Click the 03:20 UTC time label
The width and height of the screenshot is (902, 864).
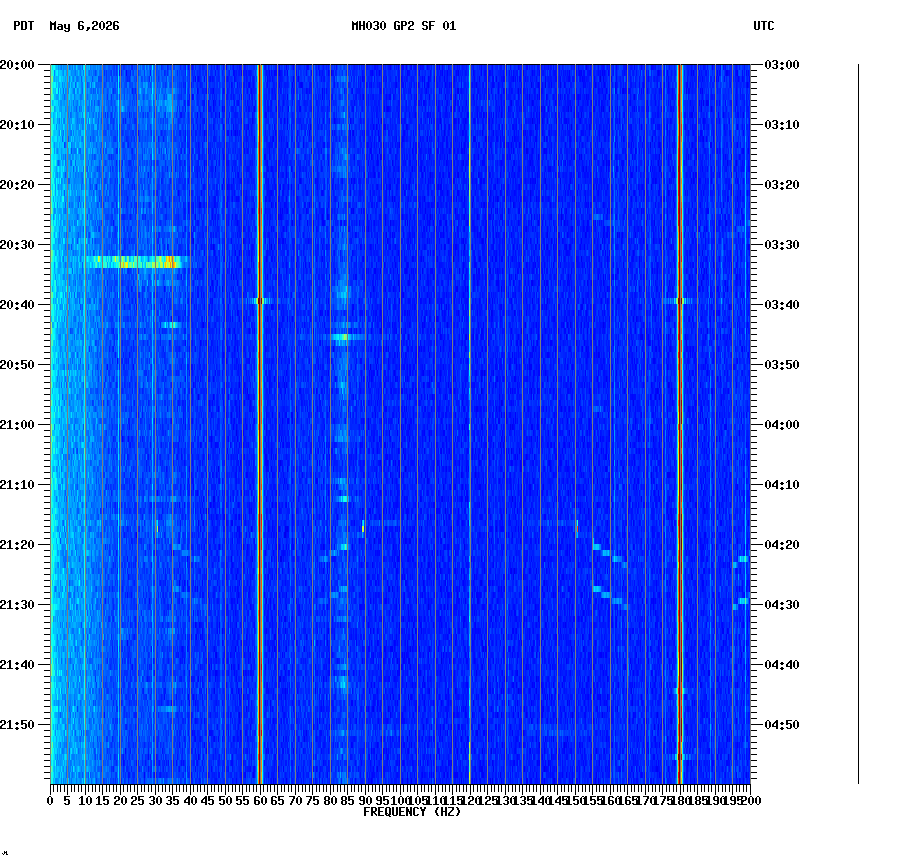coord(782,185)
